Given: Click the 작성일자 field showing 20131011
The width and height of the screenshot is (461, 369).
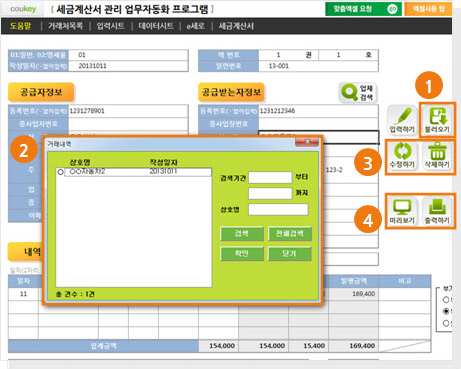Looking at the screenshot, I should pos(128,66).
